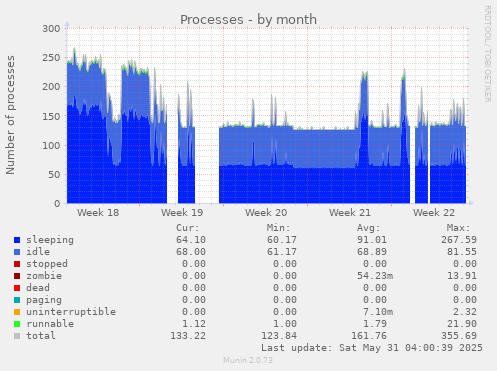
Task: Click idle minimum value 61.17
Action: click(281, 252)
